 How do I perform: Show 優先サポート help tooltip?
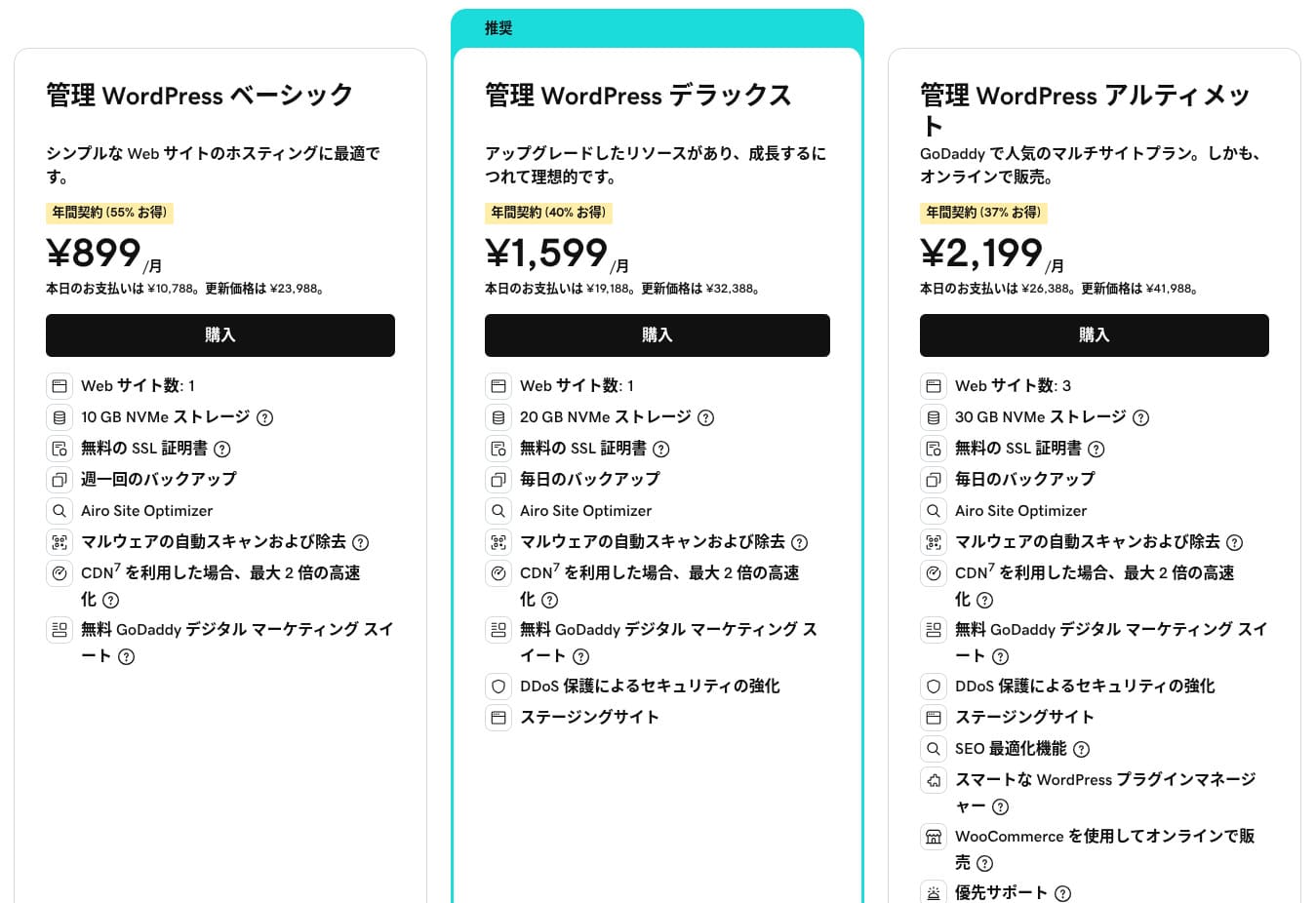pos(1063,893)
